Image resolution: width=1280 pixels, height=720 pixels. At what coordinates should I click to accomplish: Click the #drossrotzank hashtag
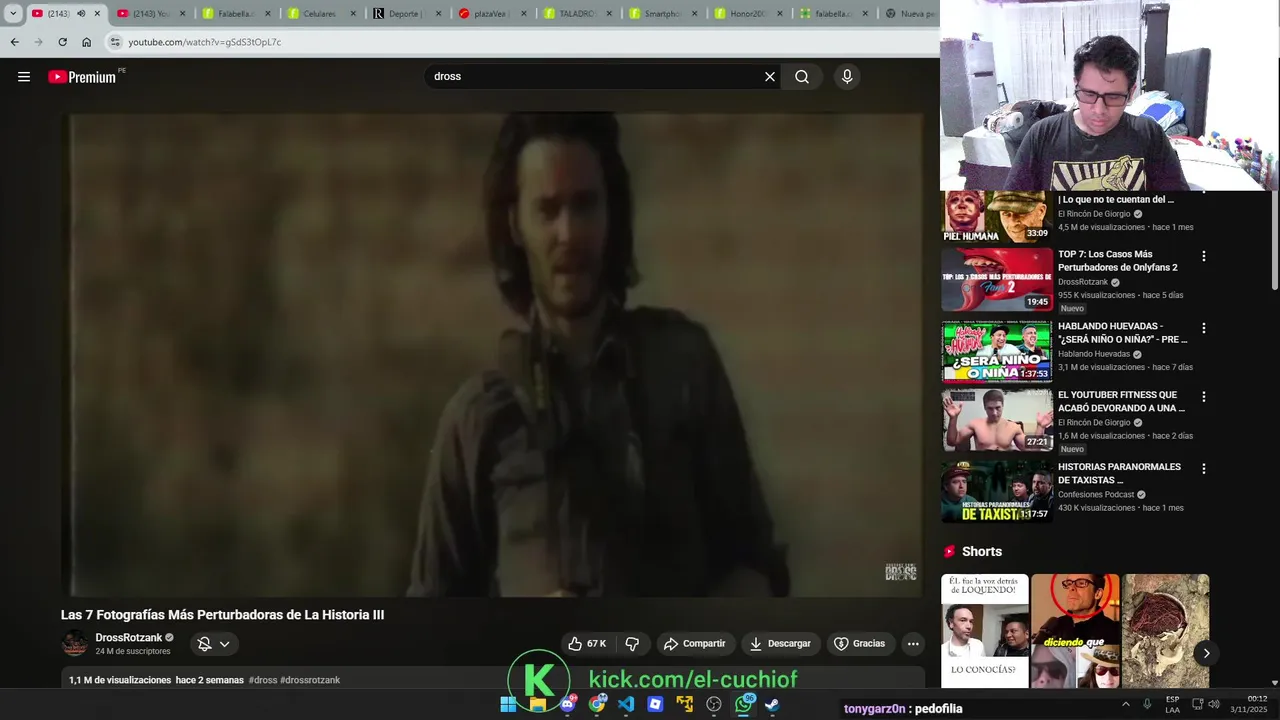(x=310, y=680)
